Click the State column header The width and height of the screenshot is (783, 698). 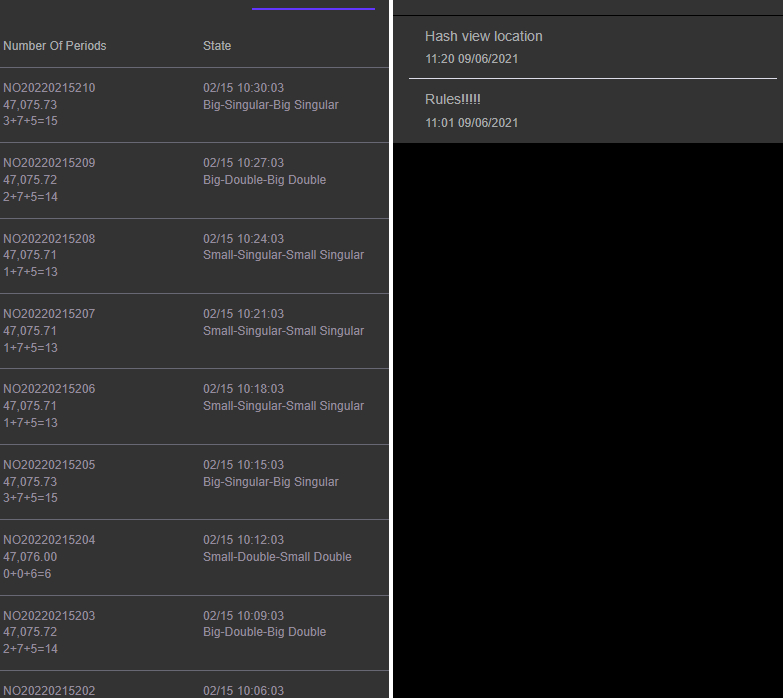pos(217,46)
